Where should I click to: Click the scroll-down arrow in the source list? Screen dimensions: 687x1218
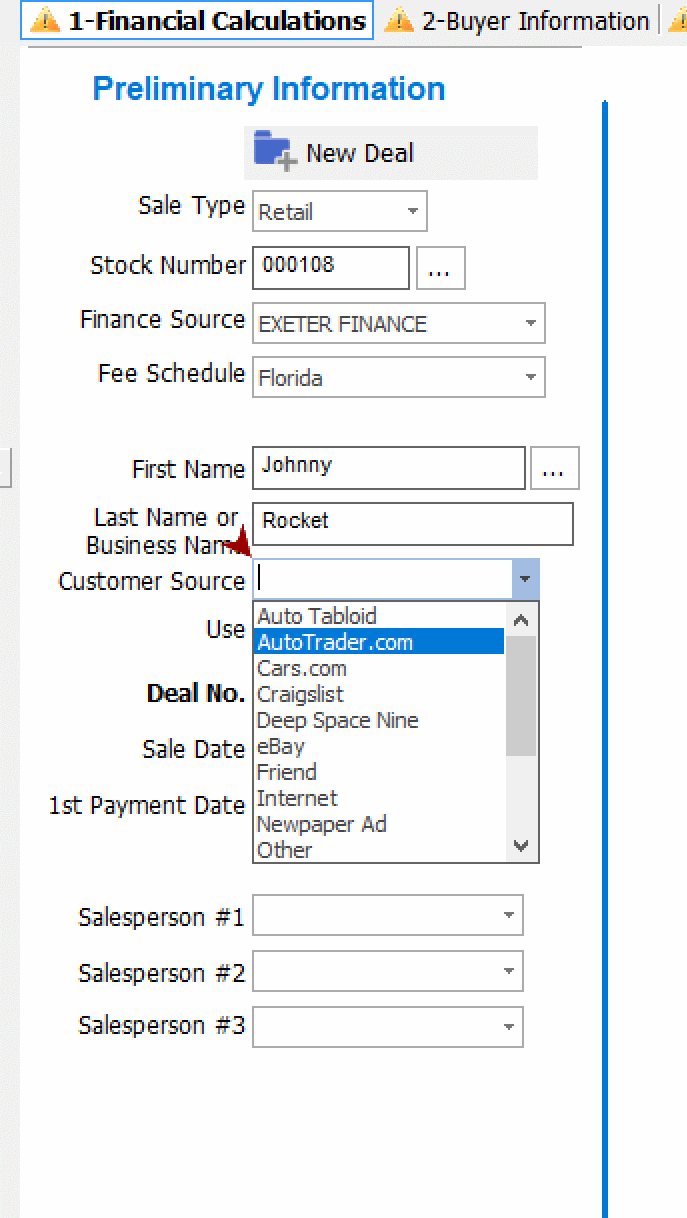[520, 846]
